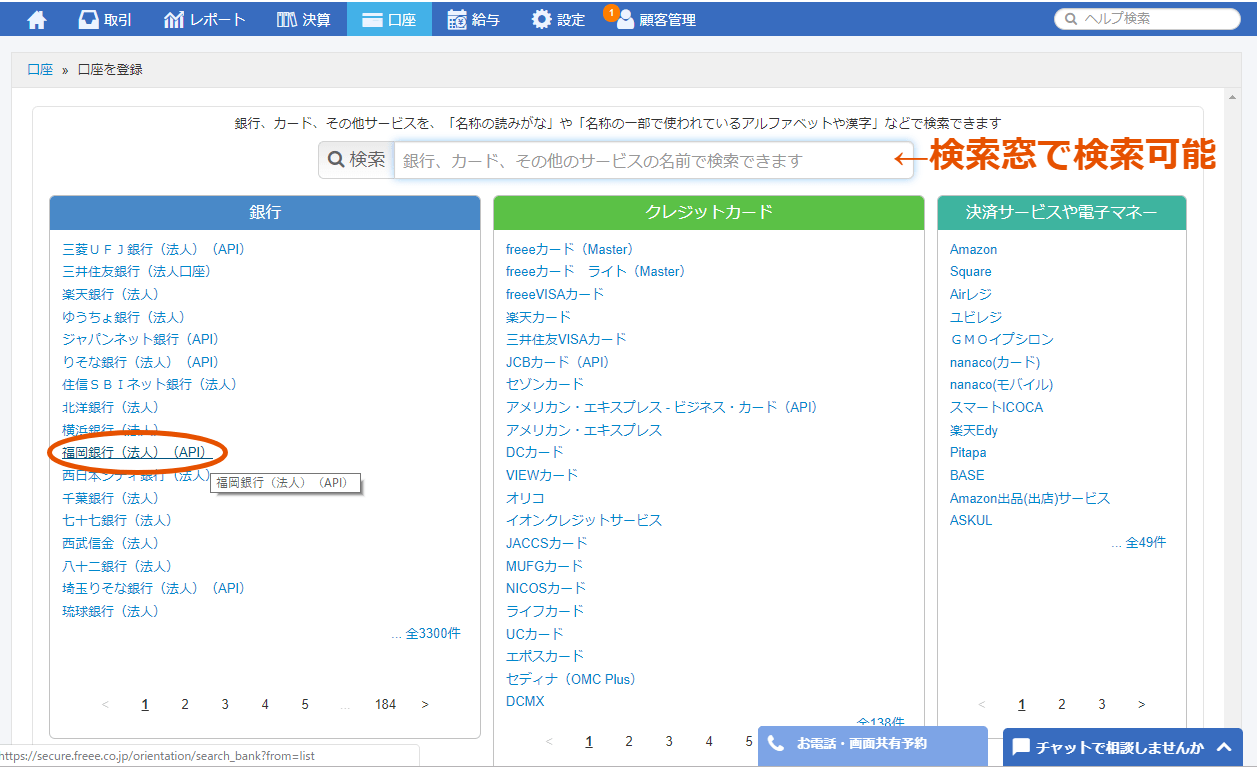Select 埼玉りそな銀行（法人）（API）
The height and width of the screenshot is (771, 1258).
click(153, 588)
